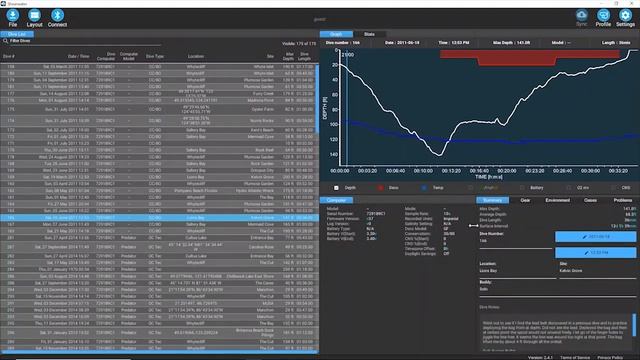Click the Dive Number input field

coord(516,241)
